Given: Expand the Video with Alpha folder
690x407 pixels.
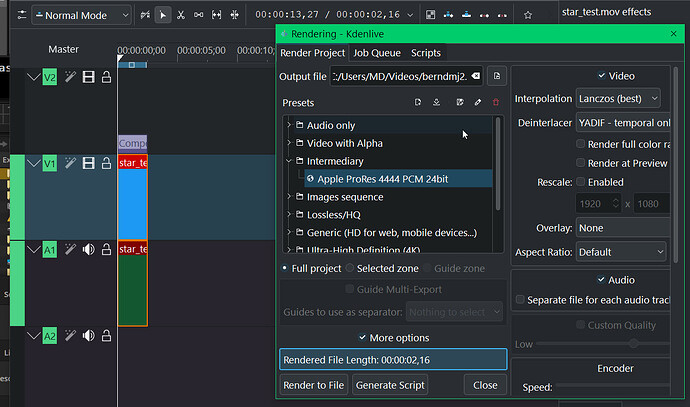Looking at the screenshot, I should tap(289, 143).
